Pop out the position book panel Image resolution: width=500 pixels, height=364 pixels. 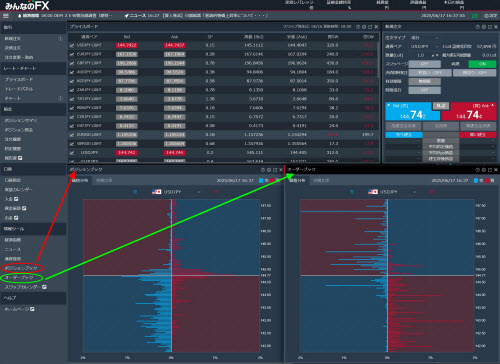[275, 170]
